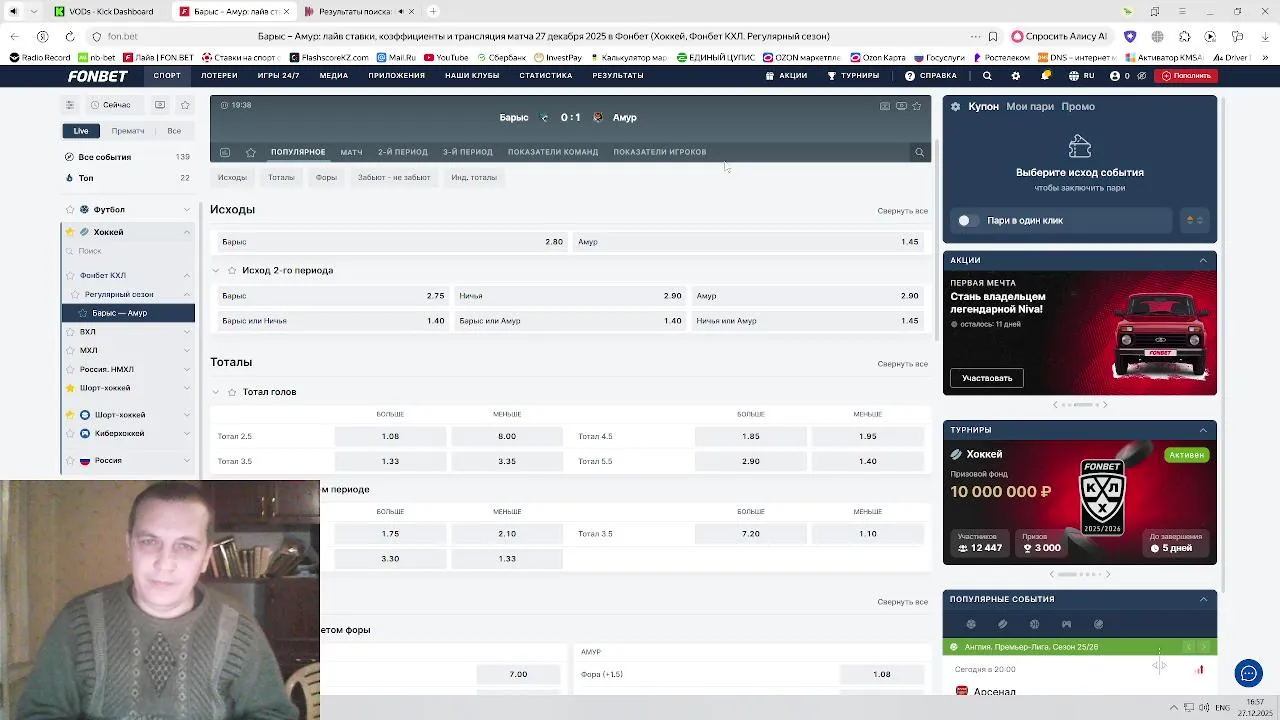Favorite the Исход 2-го периода market star
The height and width of the screenshot is (720, 1280).
[232, 271]
